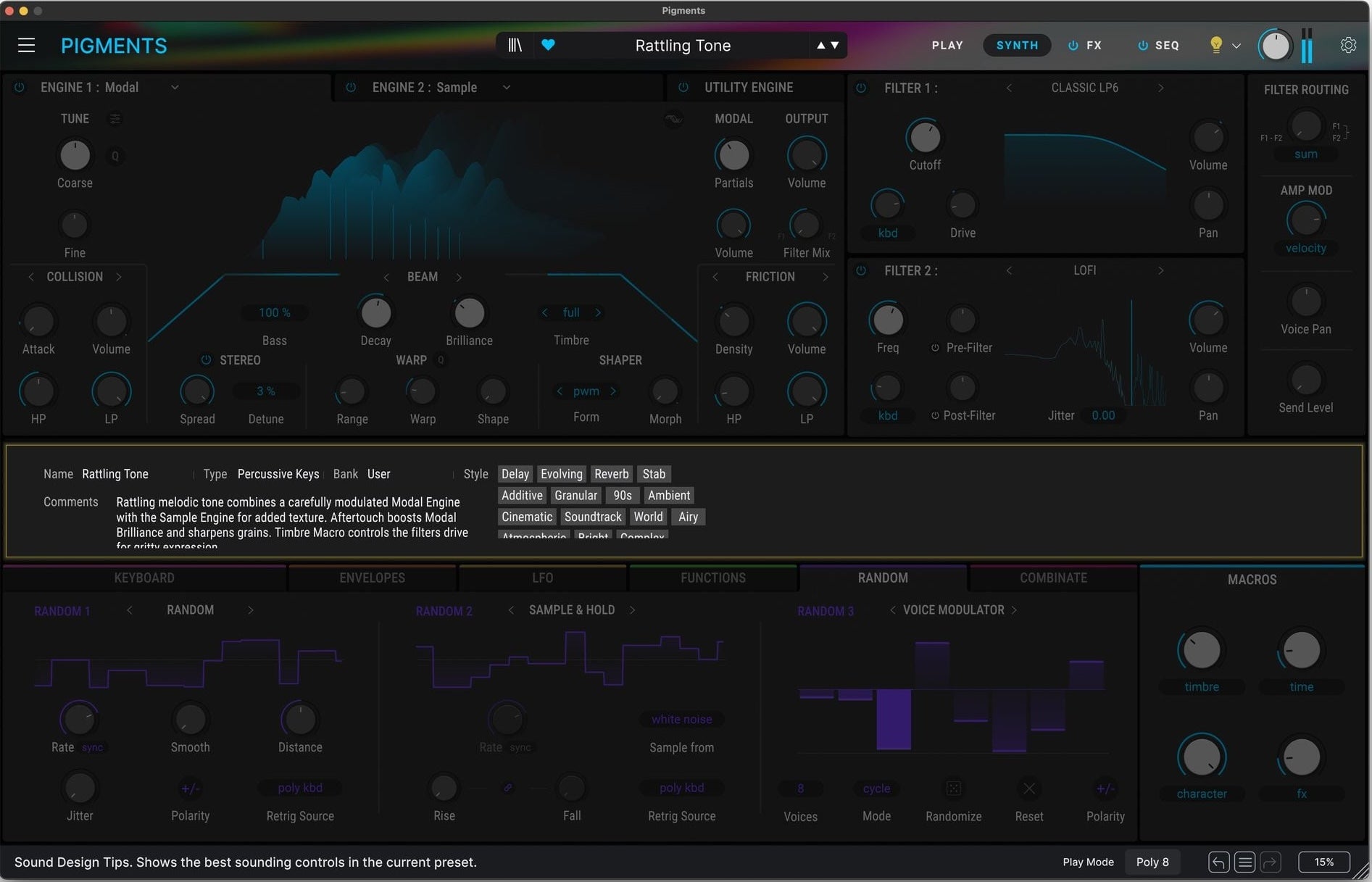Disable Filter 2 power toggle
This screenshot has width=1372, height=882.
(x=861, y=270)
